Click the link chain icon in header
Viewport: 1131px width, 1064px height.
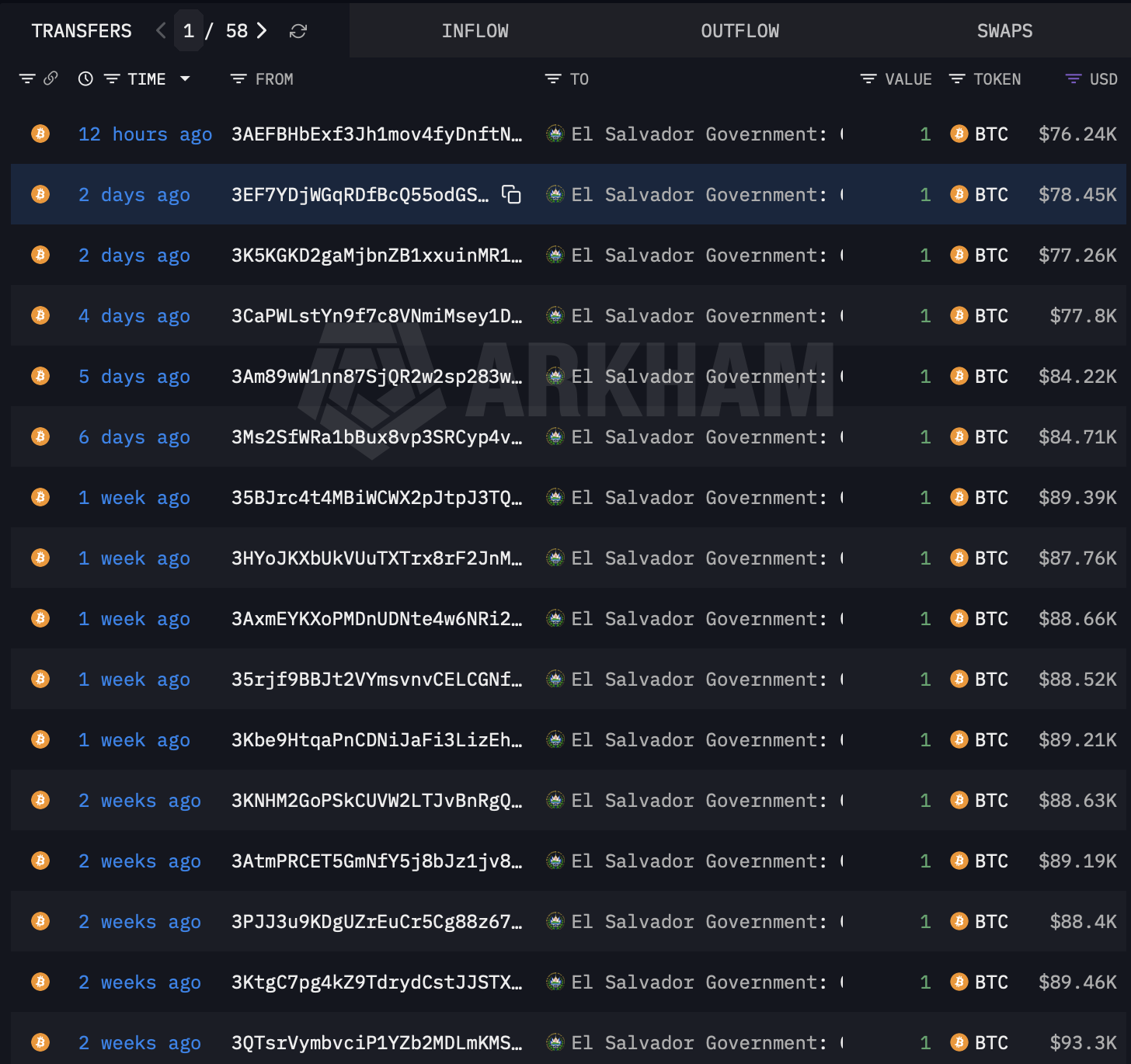click(x=50, y=78)
